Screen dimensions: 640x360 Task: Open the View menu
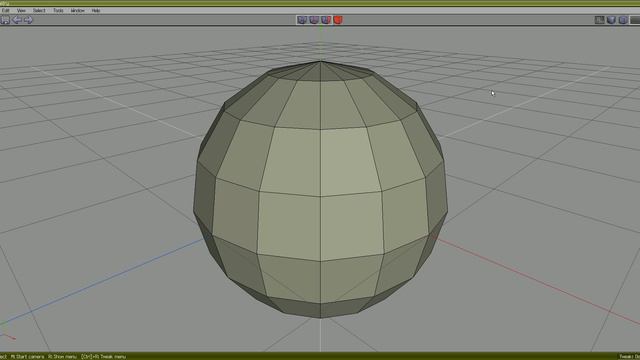[21, 11]
